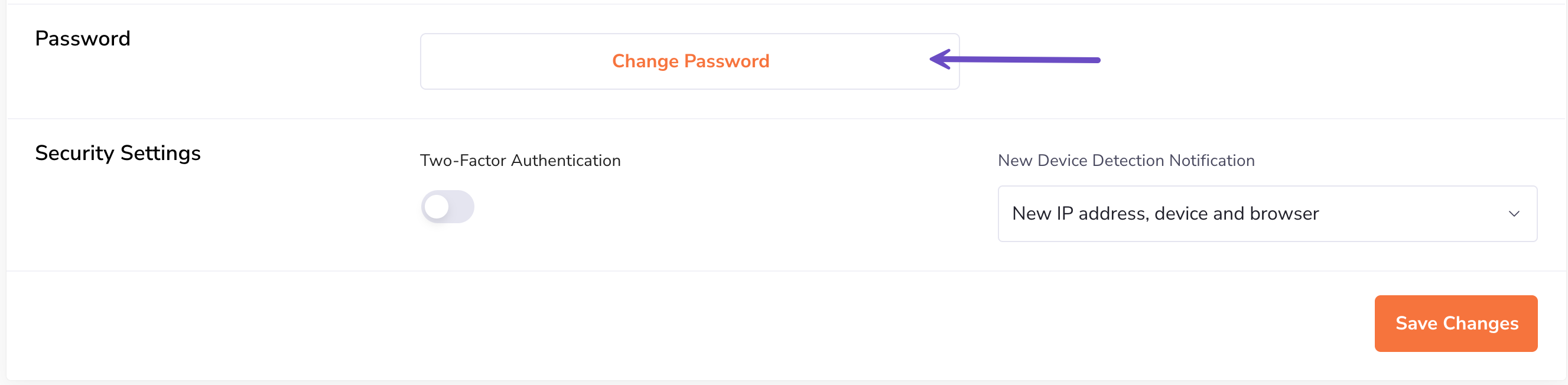Click the Change Password button
This screenshot has height=385, width=1568.
[x=689, y=61]
